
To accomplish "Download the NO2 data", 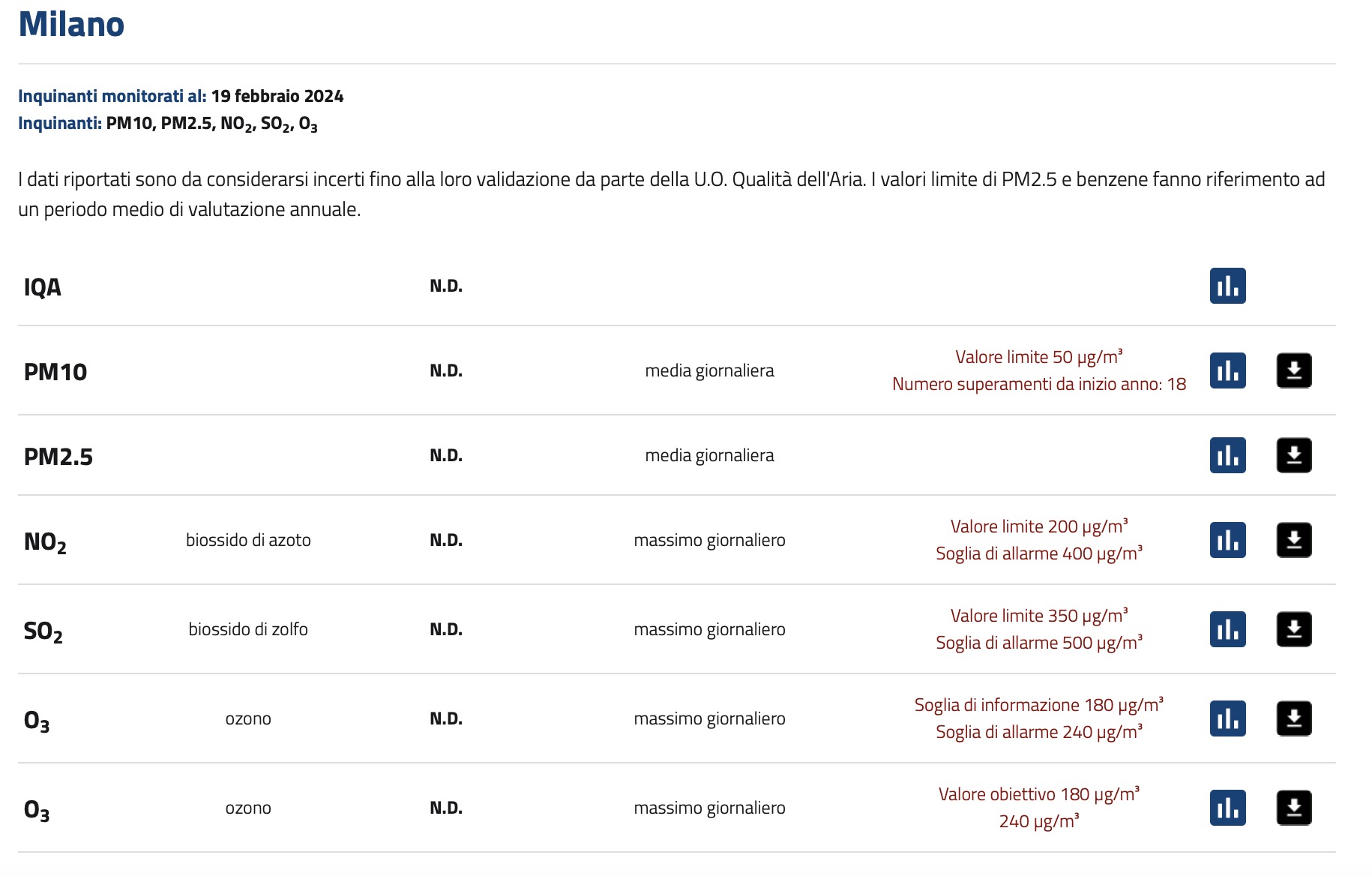I will tap(1293, 540).
